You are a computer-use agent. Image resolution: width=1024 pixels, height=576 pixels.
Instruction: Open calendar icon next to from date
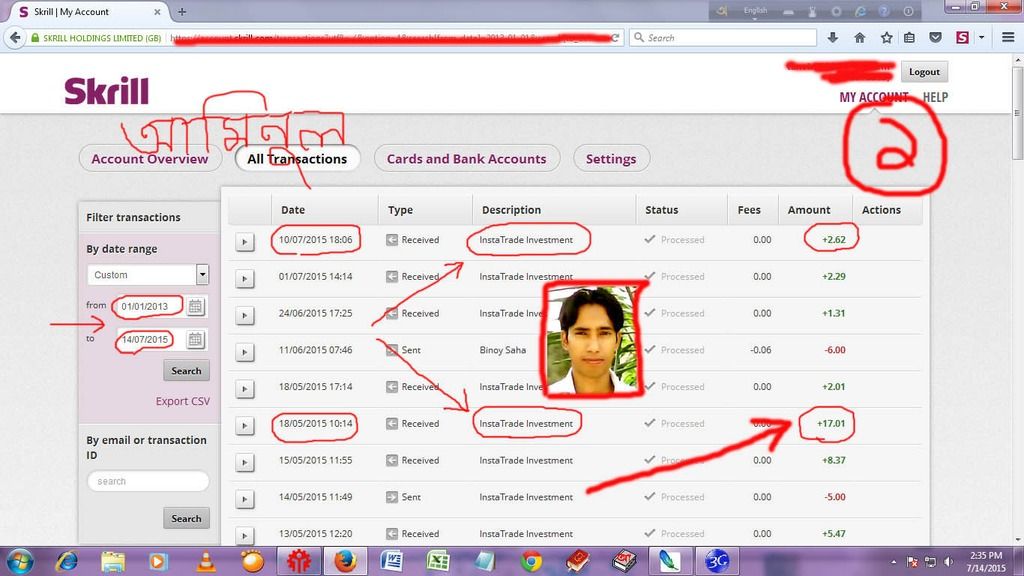coord(195,306)
